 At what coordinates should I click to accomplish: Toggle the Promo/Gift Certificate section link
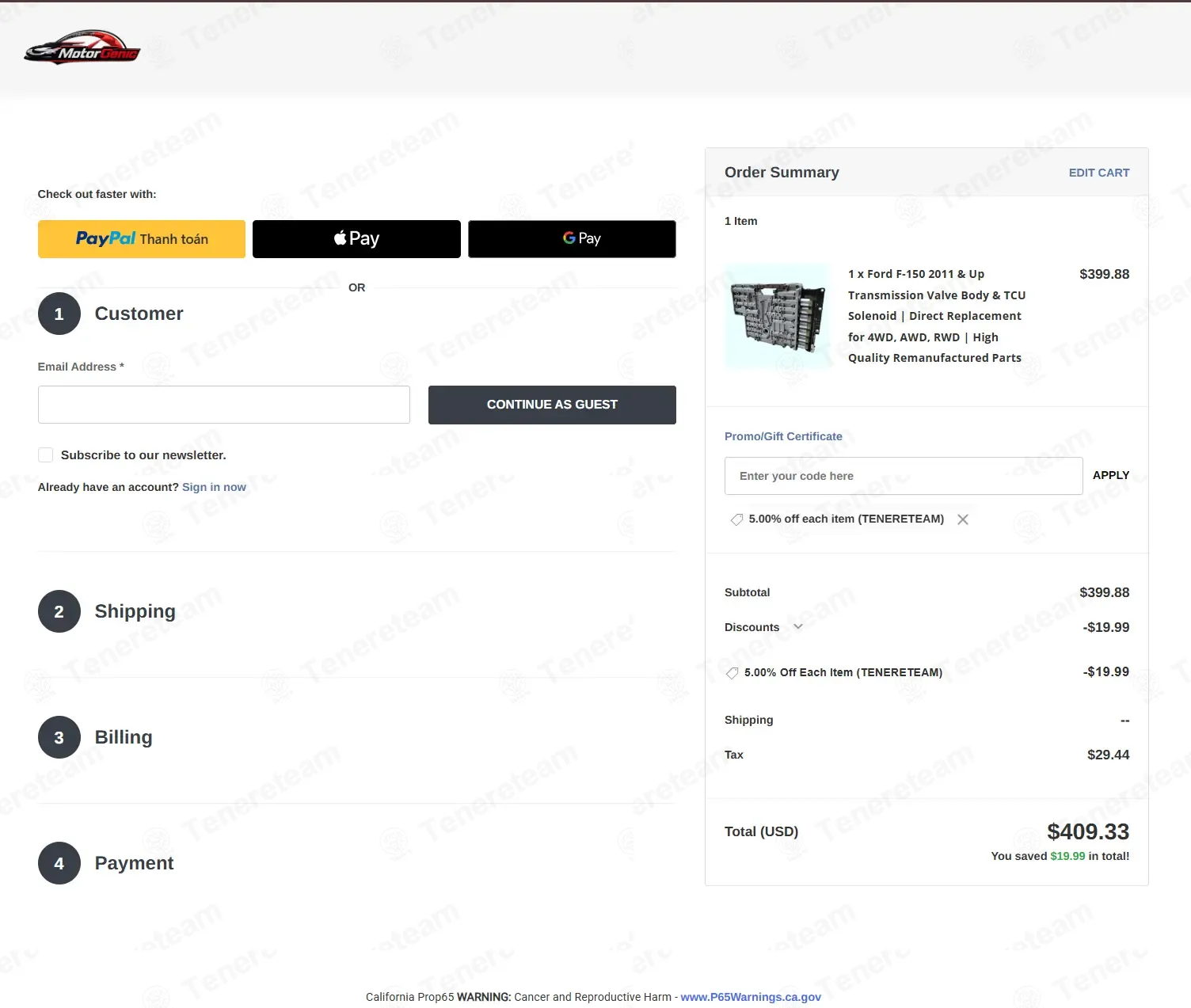coord(783,436)
